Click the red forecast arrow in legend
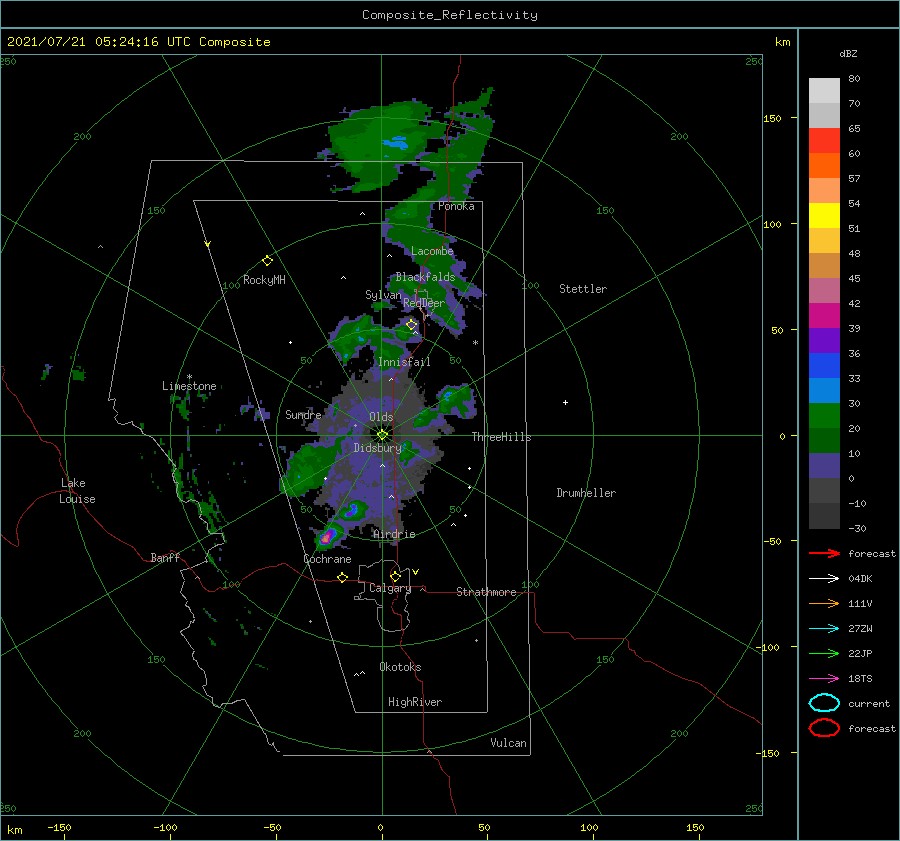Screen dimensions: 900x841 tap(824, 553)
